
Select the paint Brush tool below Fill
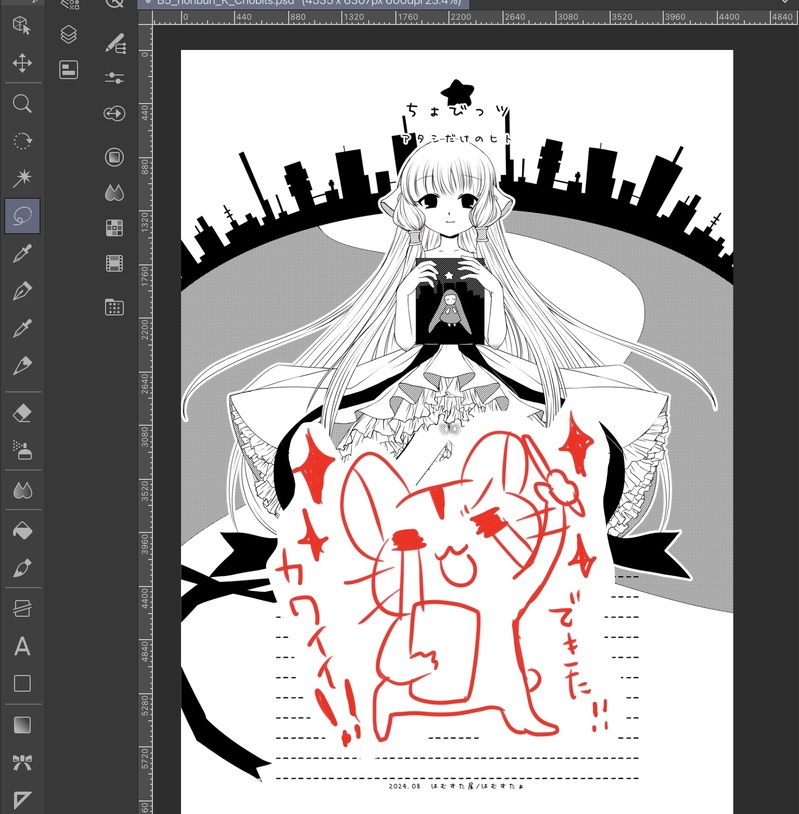[22, 568]
